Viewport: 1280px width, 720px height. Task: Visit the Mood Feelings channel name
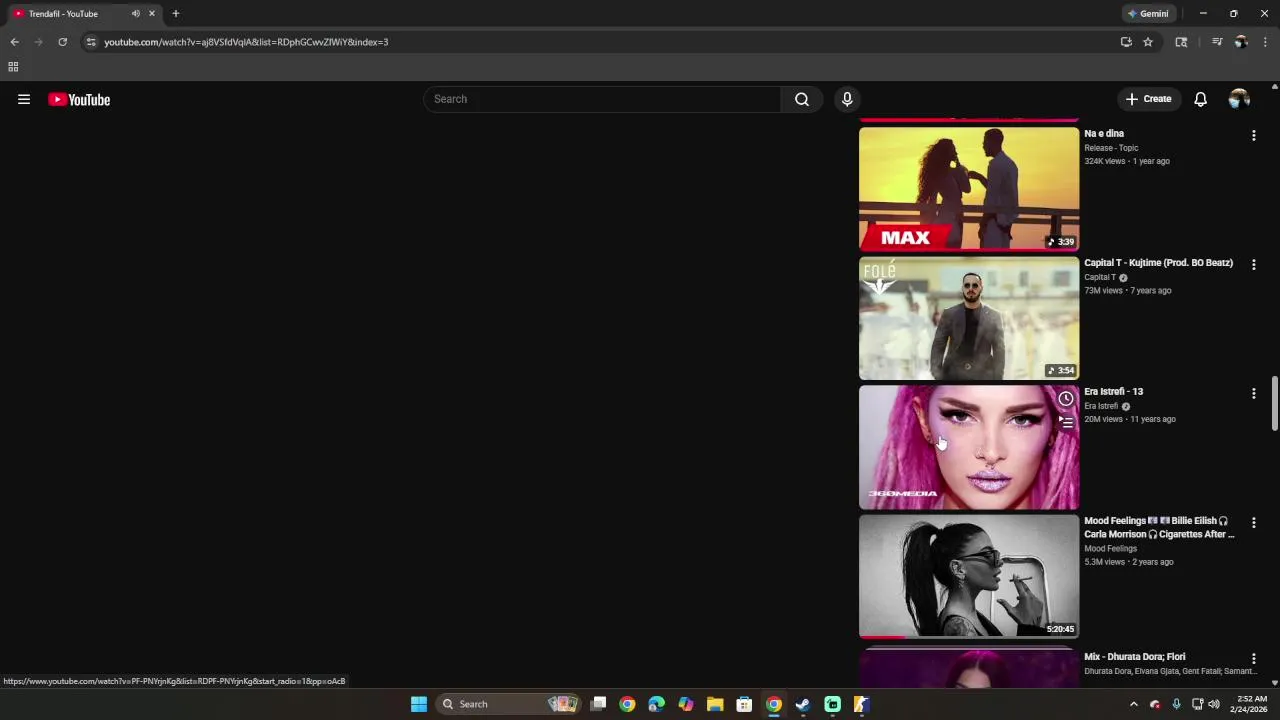point(1110,548)
